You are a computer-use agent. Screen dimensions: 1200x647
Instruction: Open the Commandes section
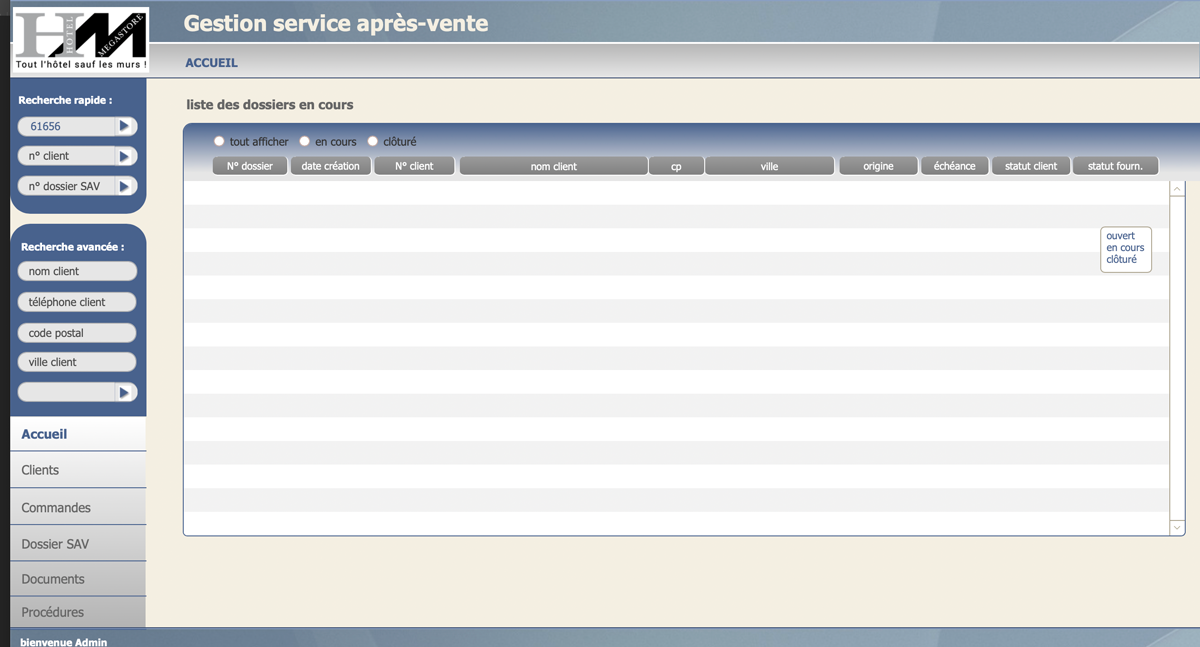pyautogui.click(x=78, y=507)
